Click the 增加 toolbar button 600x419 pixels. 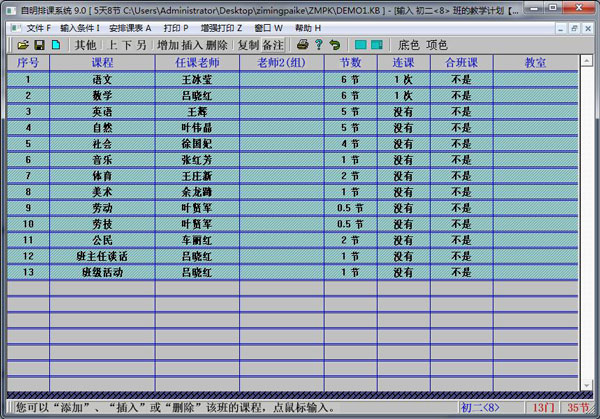(x=168, y=45)
